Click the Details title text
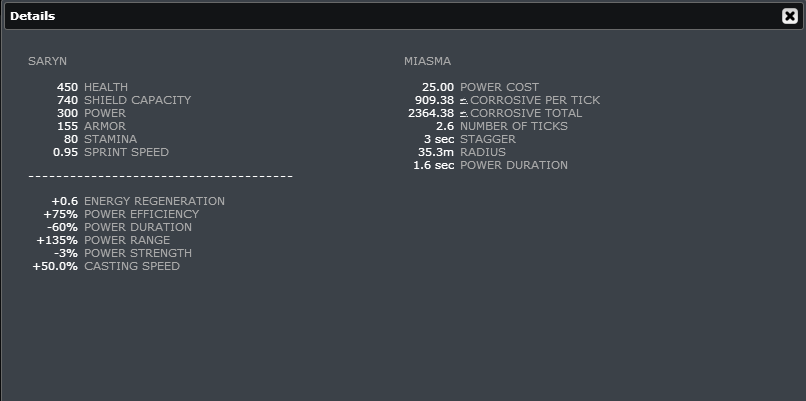The width and height of the screenshot is (806, 401). [x=32, y=16]
